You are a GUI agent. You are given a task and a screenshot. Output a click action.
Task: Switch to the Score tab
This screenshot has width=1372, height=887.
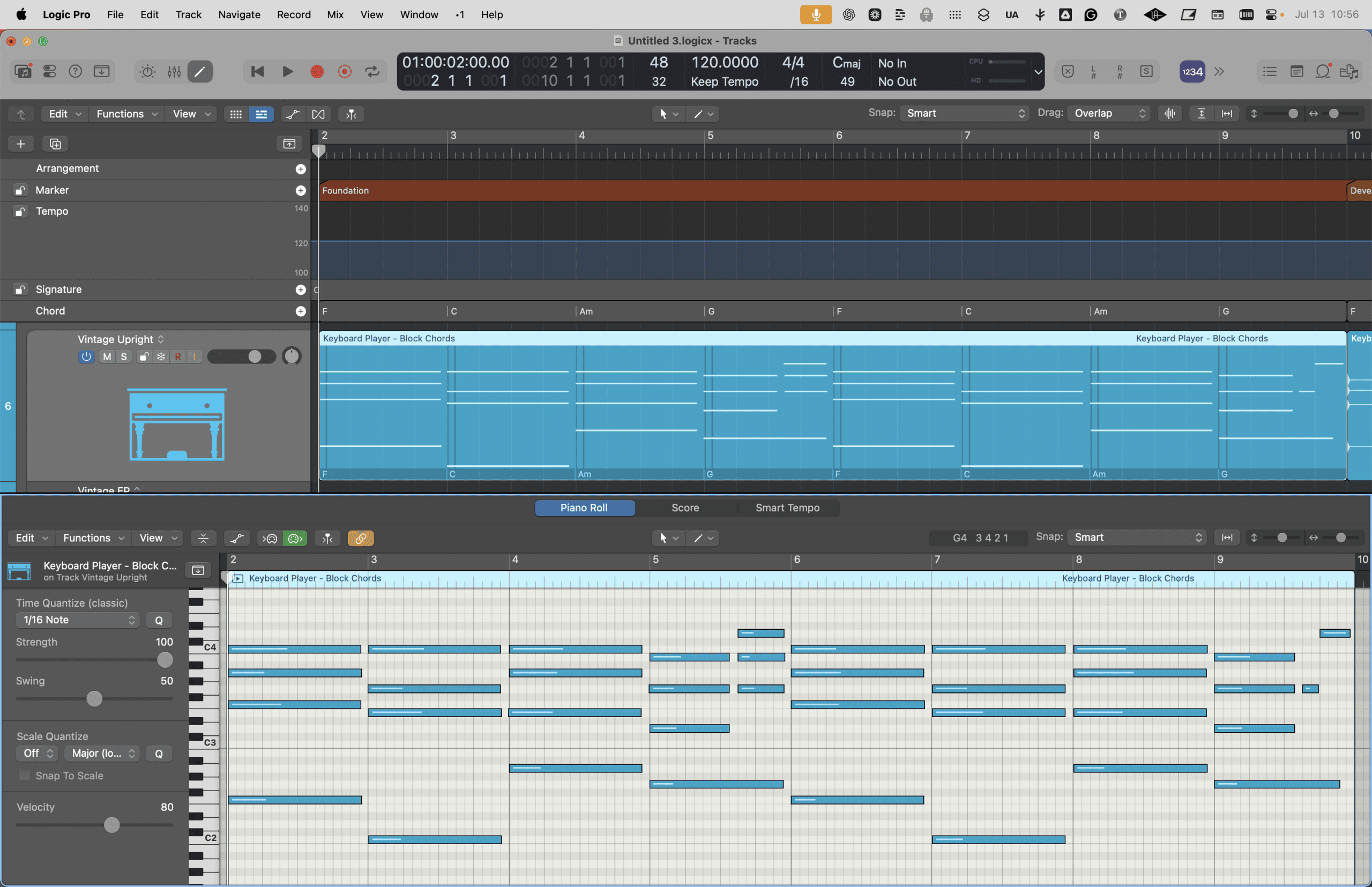point(685,508)
